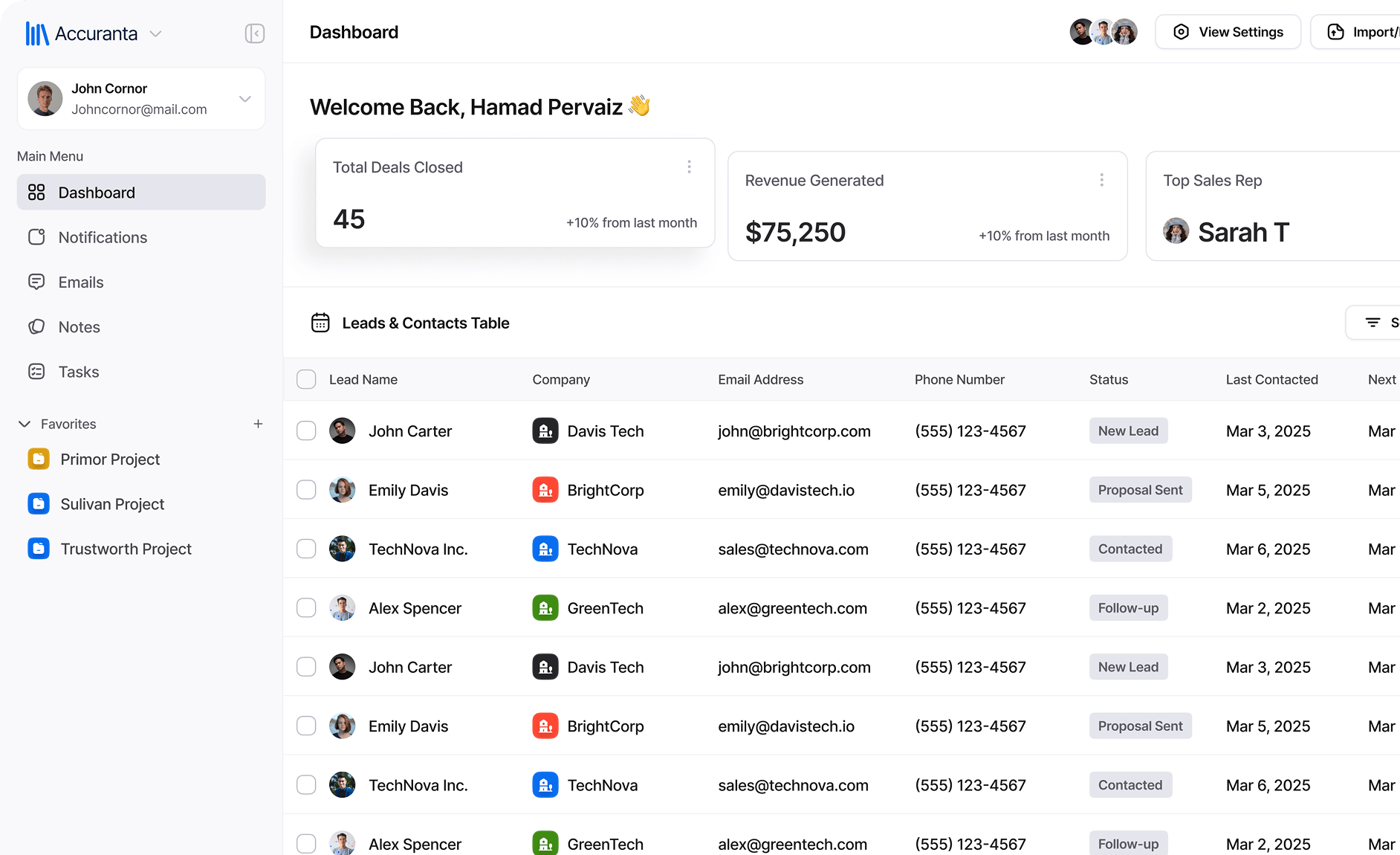Go to Notifications in the main menu
The width and height of the screenshot is (1400, 855).
click(x=103, y=237)
